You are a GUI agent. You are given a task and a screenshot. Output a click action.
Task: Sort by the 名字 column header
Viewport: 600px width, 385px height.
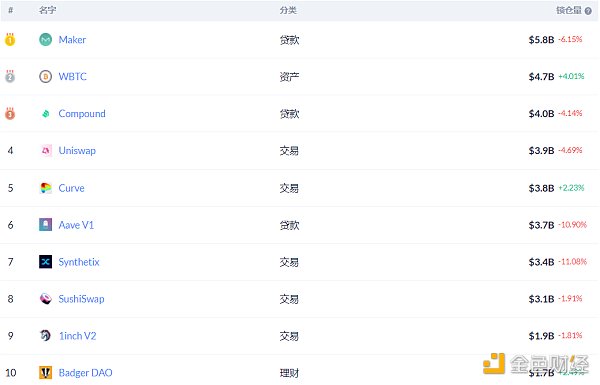pos(47,10)
